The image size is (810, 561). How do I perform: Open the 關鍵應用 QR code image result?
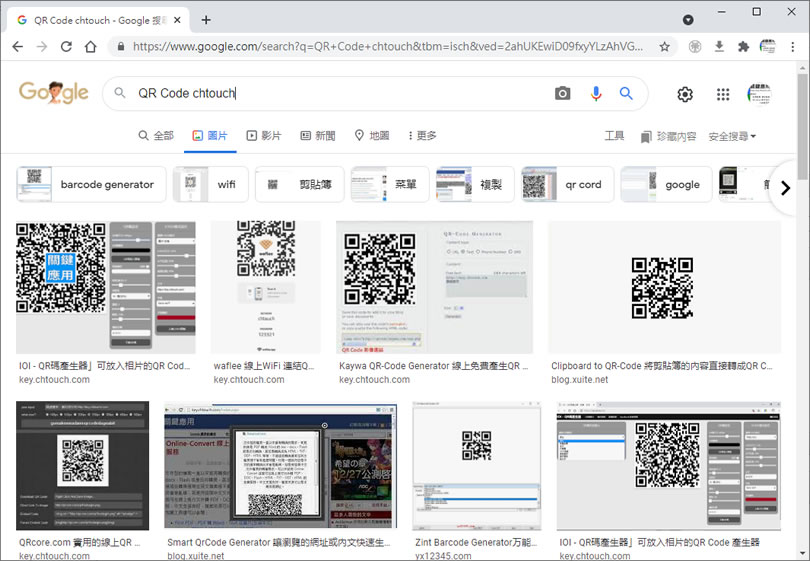106,287
